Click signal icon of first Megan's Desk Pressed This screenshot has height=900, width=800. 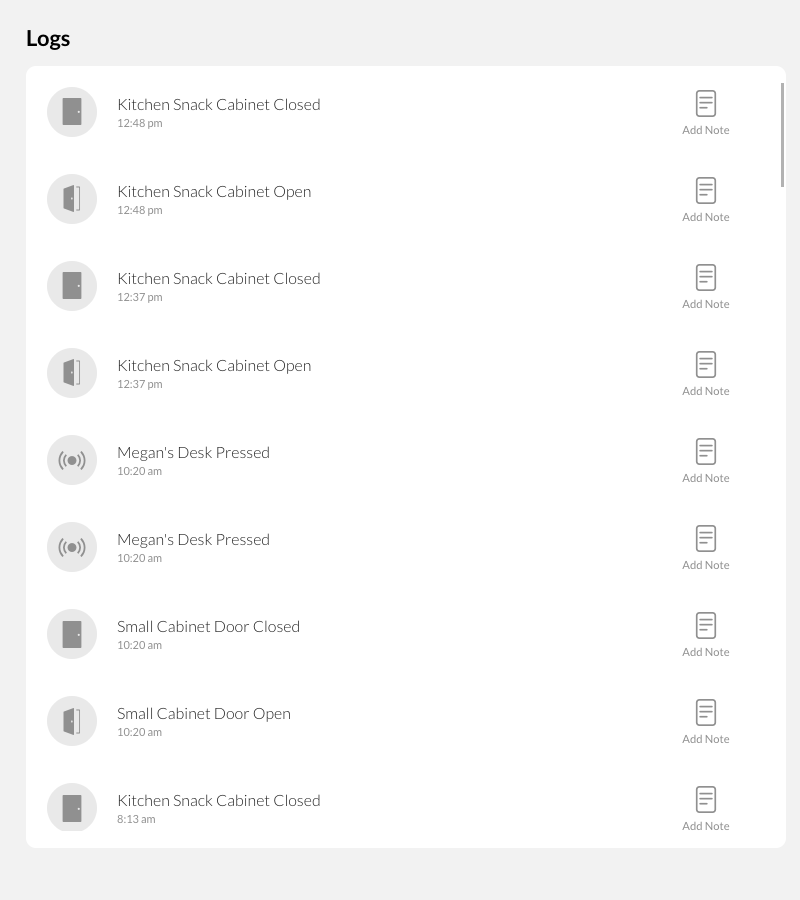point(72,460)
